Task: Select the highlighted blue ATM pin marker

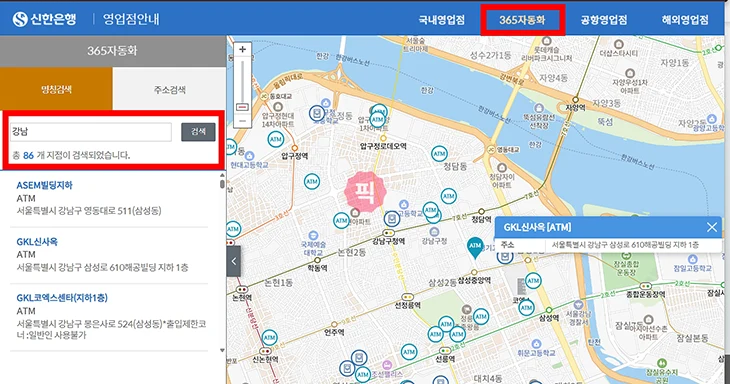Action: (475, 248)
